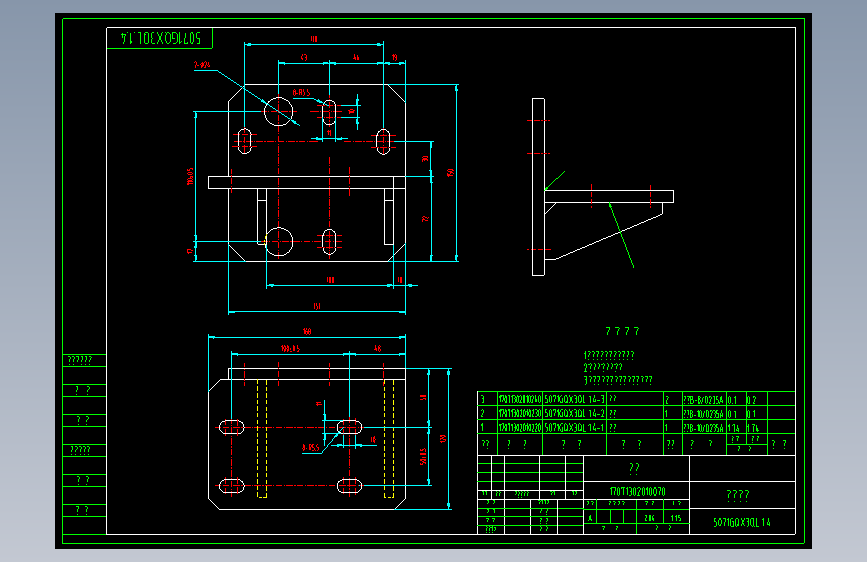This screenshot has height=562, width=867.
Task: Click the 151 overall width dimension
Action: tap(317, 306)
